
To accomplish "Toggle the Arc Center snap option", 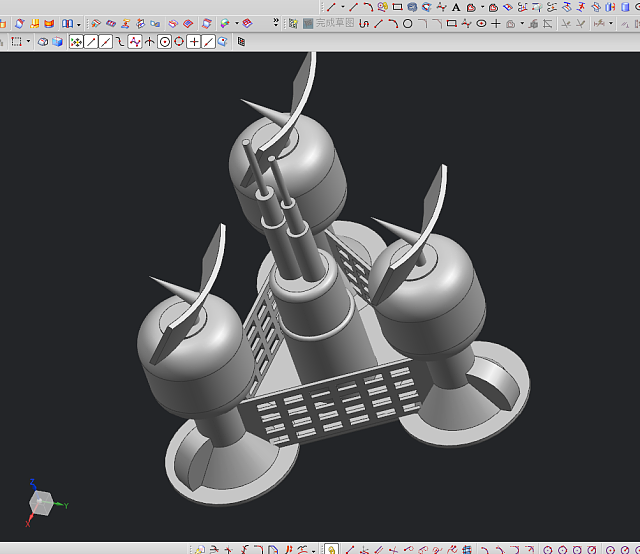I will click(164, 42).
